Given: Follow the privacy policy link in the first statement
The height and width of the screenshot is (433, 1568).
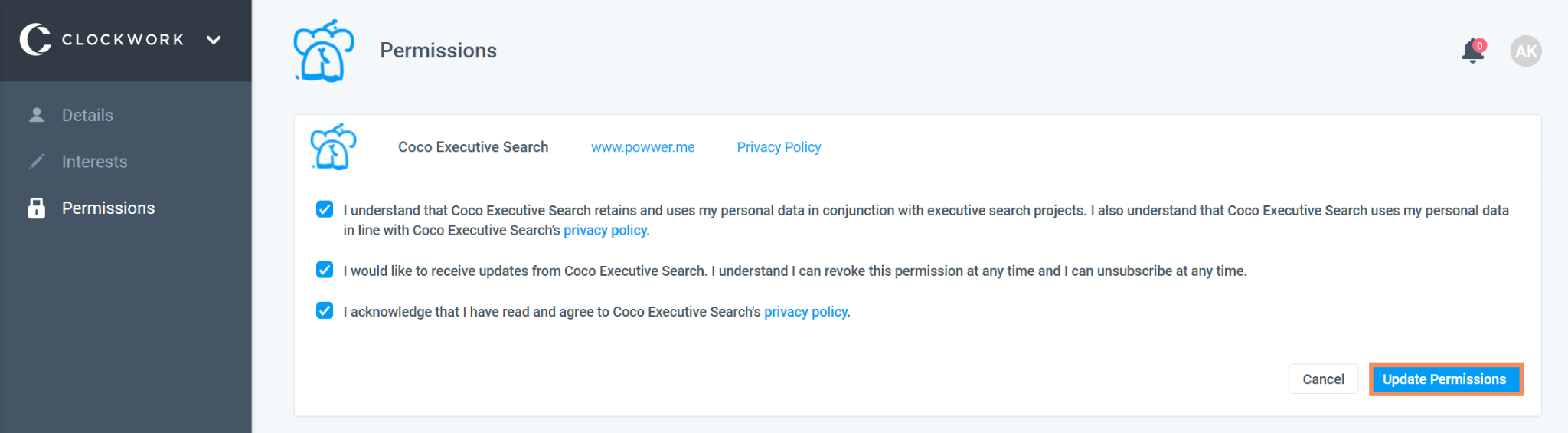Looking at the screenshot, I should click(605, 231).
